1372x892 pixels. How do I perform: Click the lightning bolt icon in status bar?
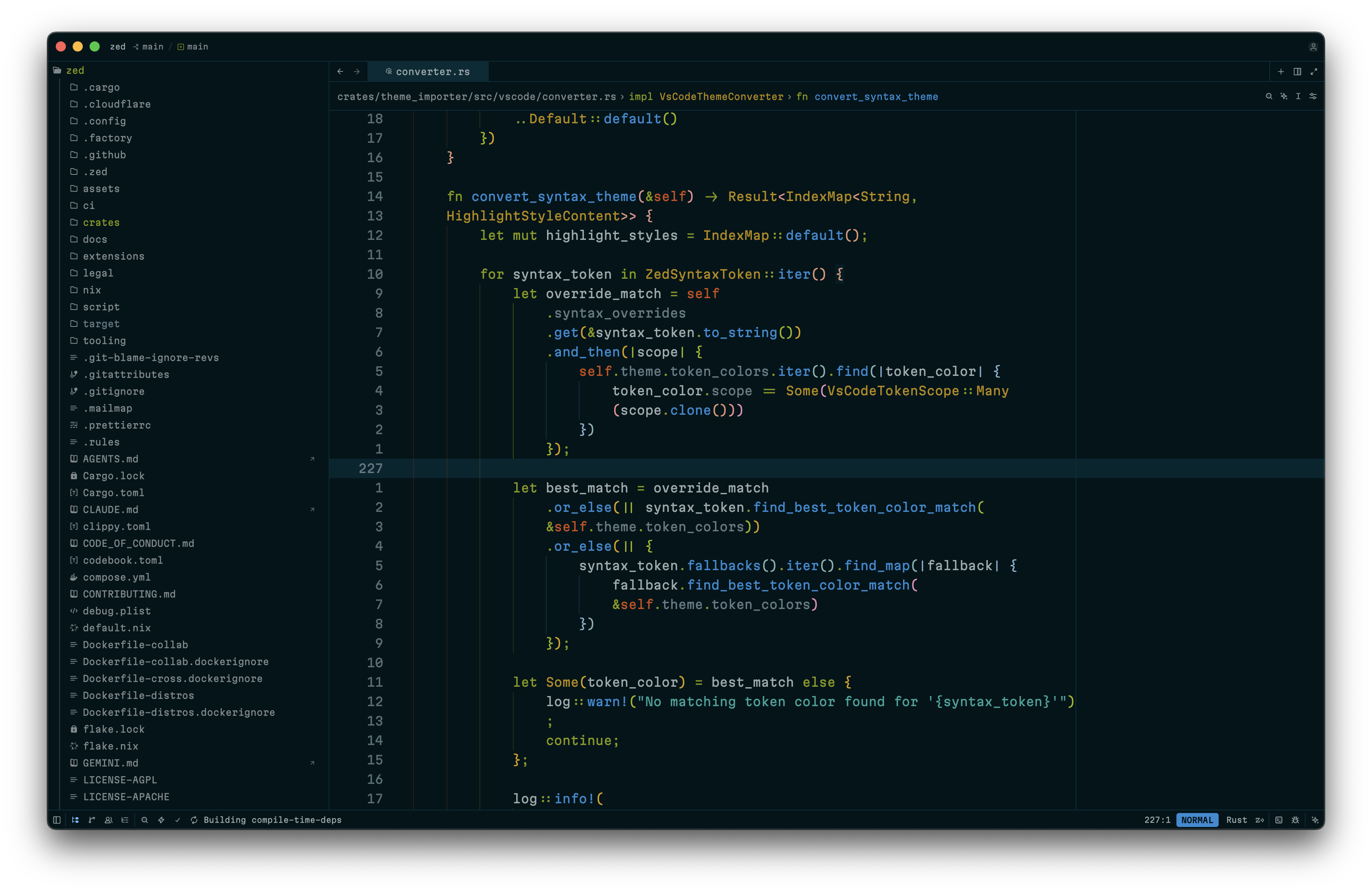coord(161,819)
